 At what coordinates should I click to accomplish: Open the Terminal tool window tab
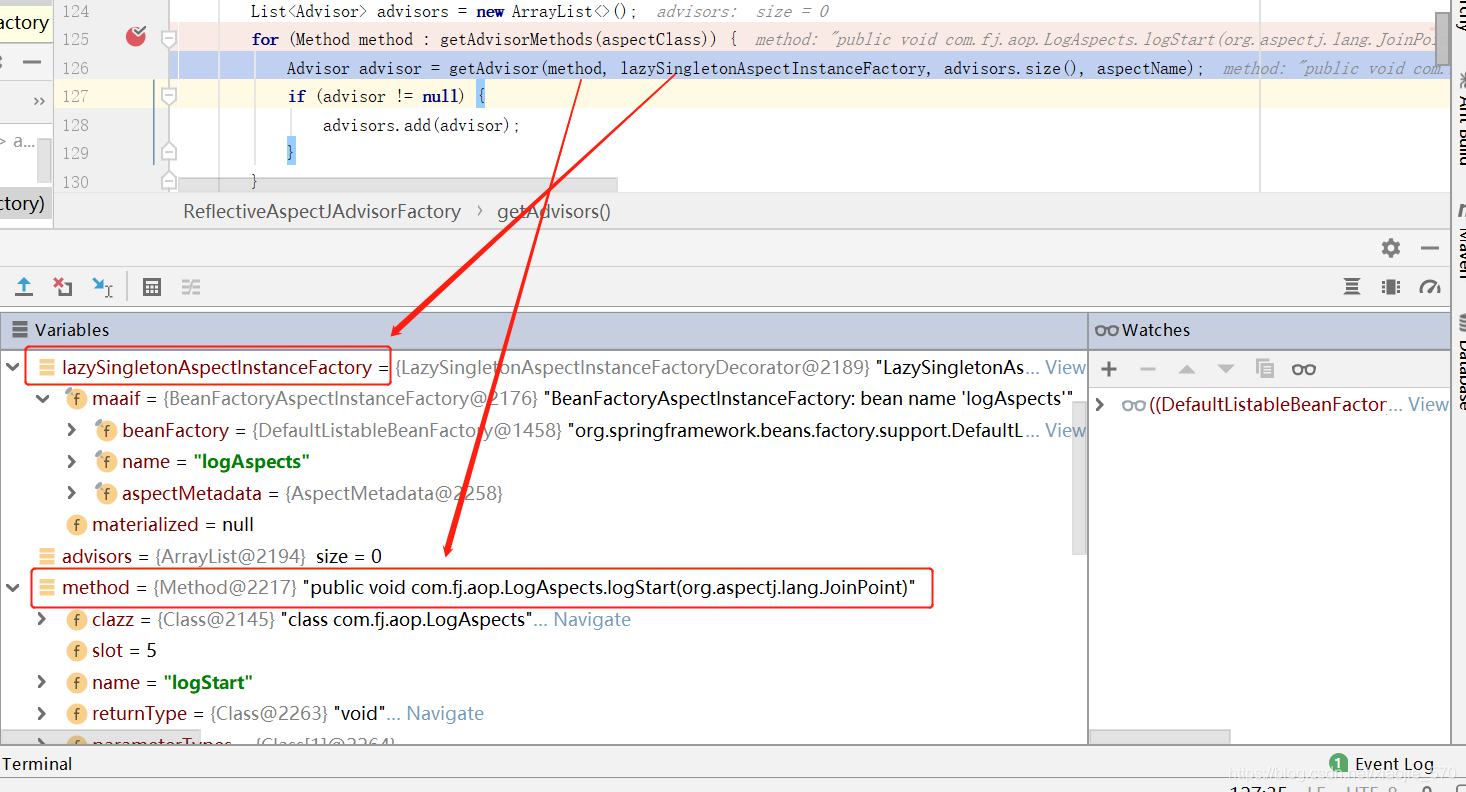point(37,764)
